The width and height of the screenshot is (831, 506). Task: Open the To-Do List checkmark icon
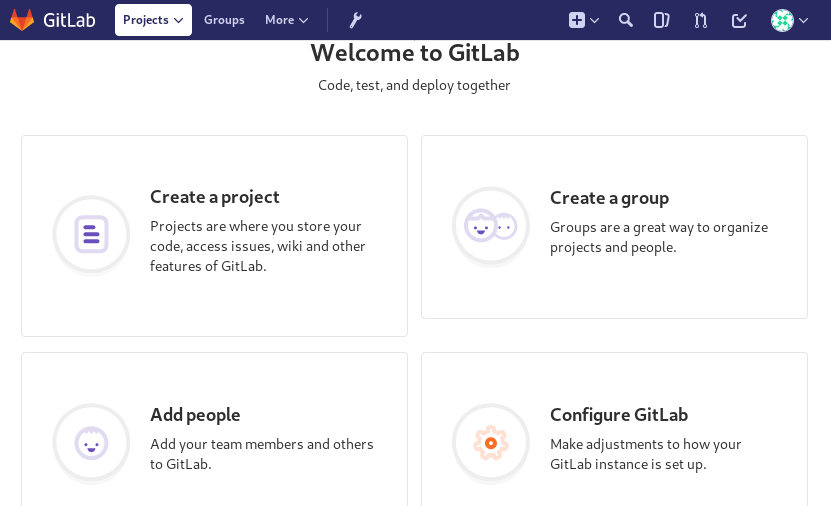[x=739, y=20]
